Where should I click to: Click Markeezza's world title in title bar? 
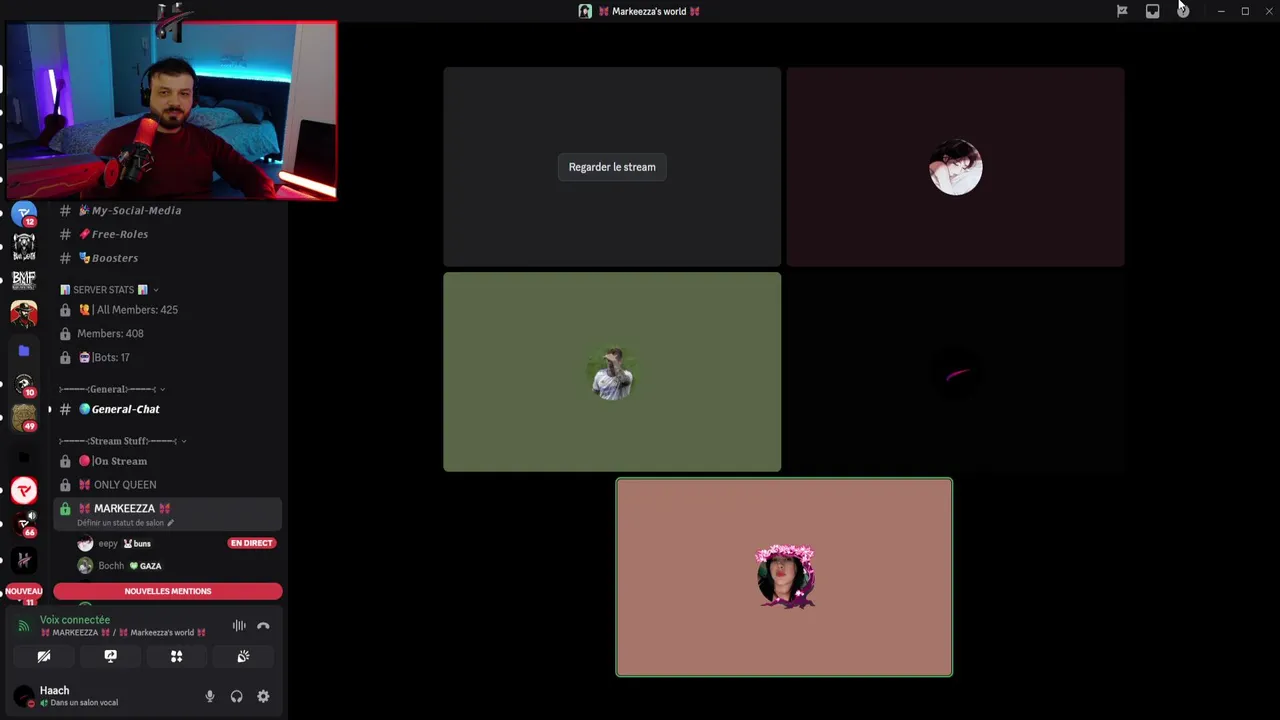649,11
